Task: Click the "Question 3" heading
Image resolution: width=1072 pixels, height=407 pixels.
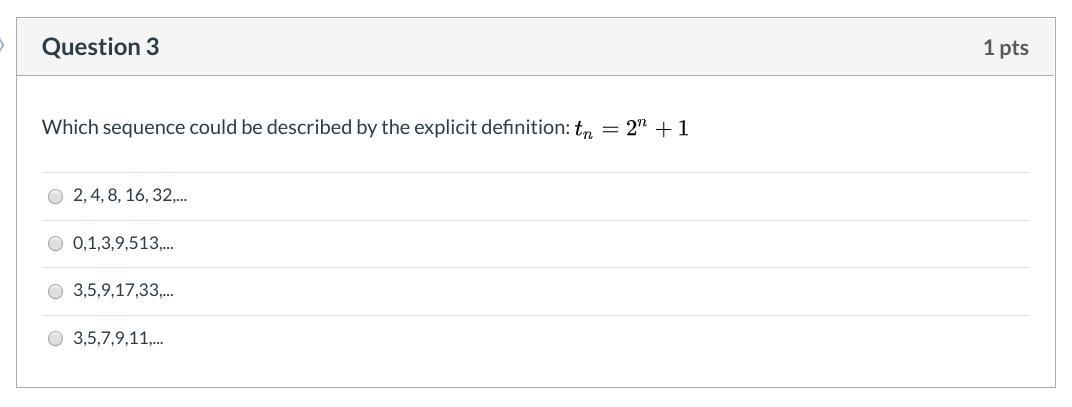Action: [x=100, y=47]
